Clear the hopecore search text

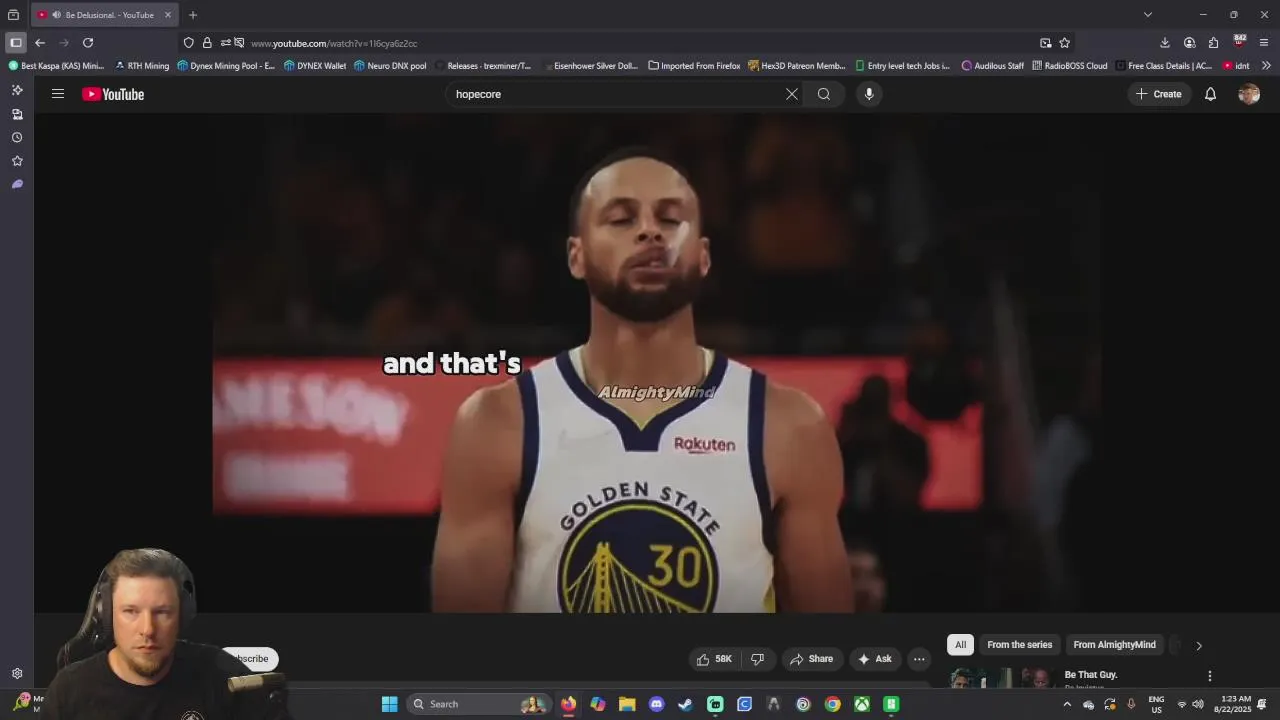point(791,94)
